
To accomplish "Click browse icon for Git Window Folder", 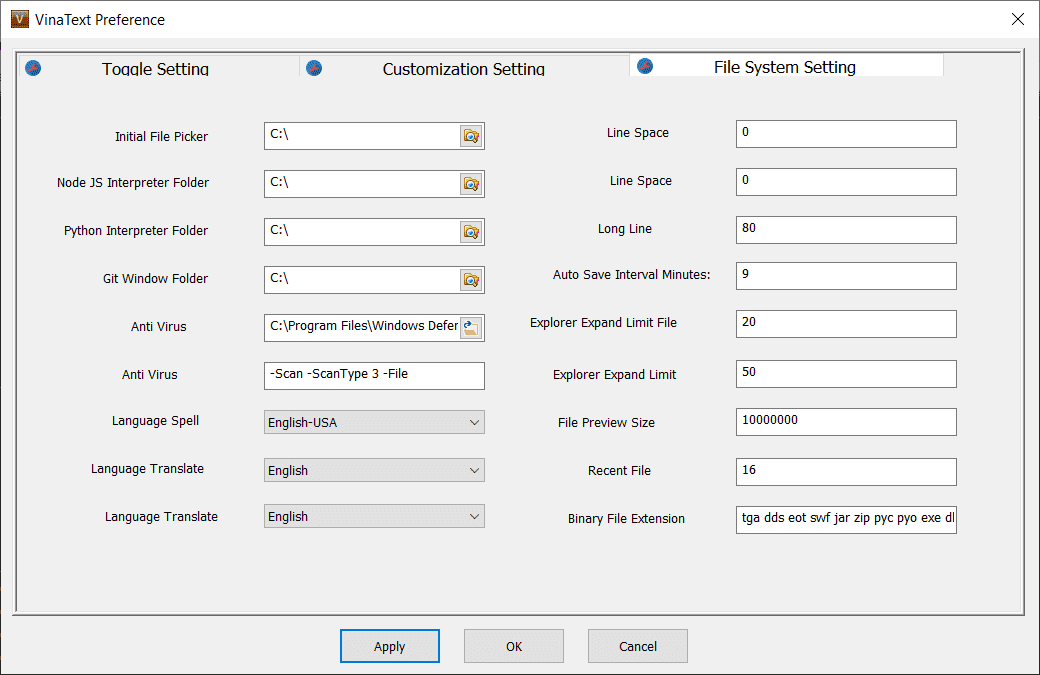I will [471, 280].
